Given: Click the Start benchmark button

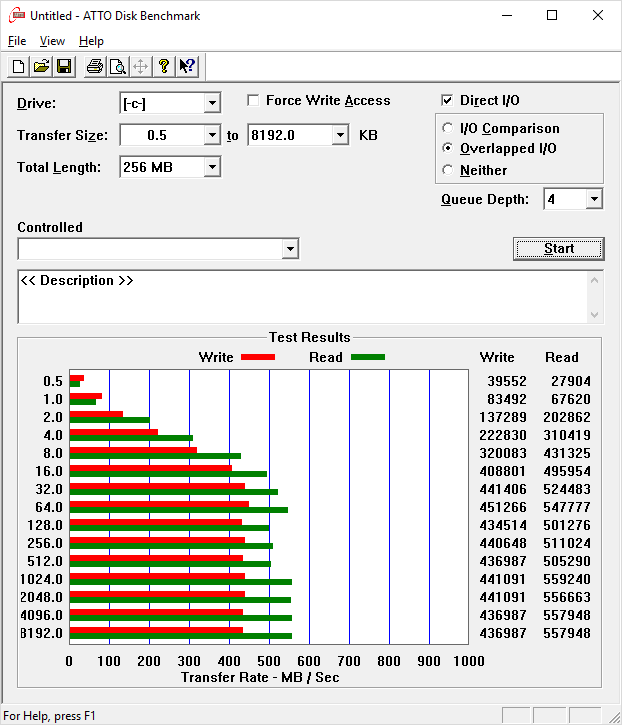Looking at the screenshot, I should 559,249.
